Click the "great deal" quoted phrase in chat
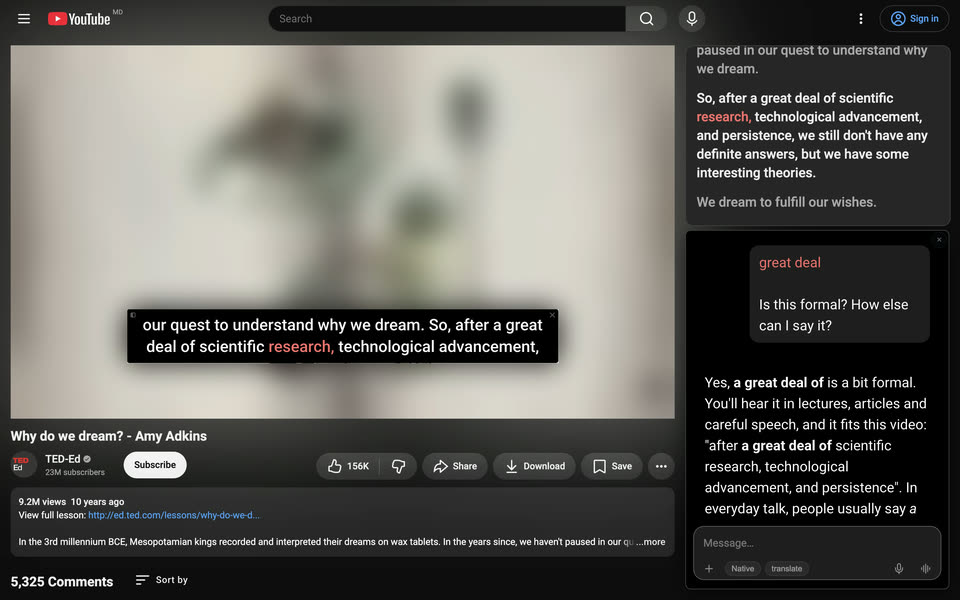 (x=790, y=263)
